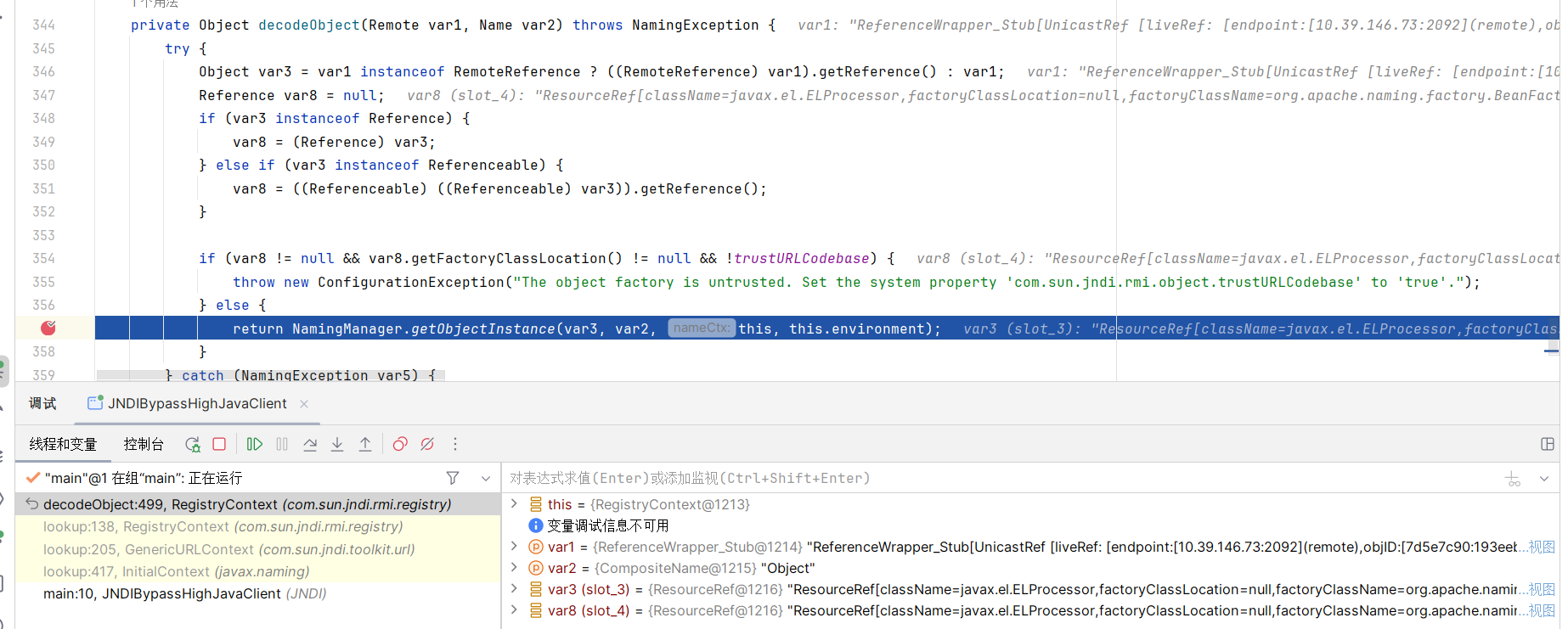Click the Step Over icon
This screenshot has width=1568, height=629.
[310, 444]
